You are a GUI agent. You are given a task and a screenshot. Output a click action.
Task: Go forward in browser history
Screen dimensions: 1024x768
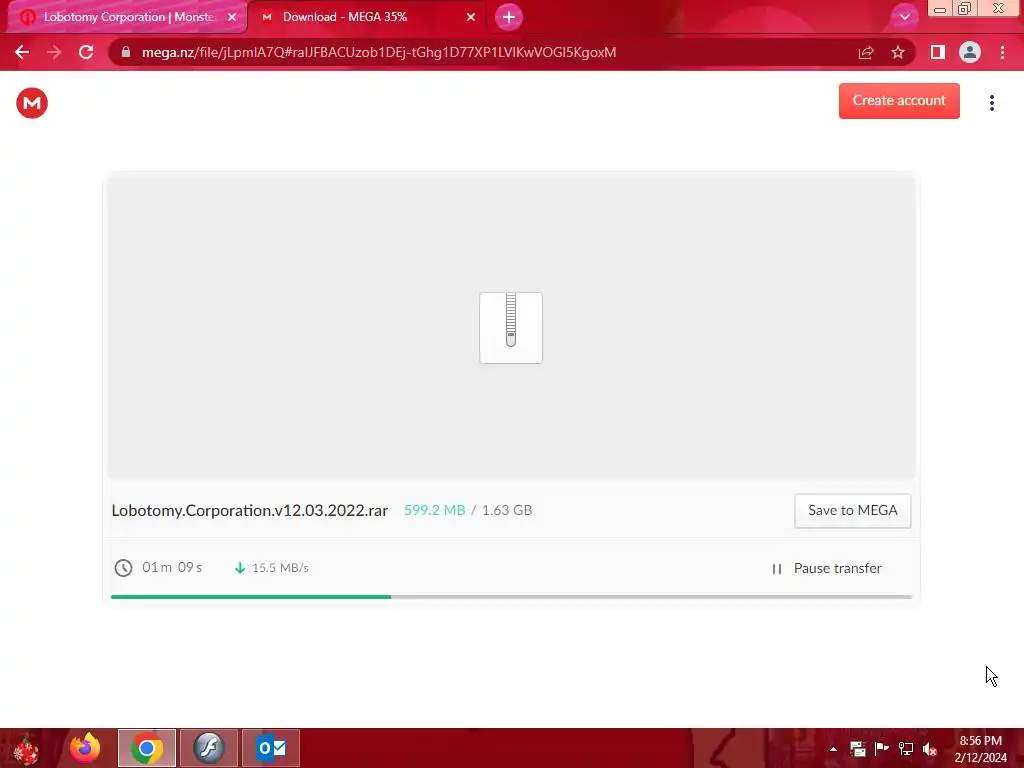pyautogui.click(x=54, y=52)
